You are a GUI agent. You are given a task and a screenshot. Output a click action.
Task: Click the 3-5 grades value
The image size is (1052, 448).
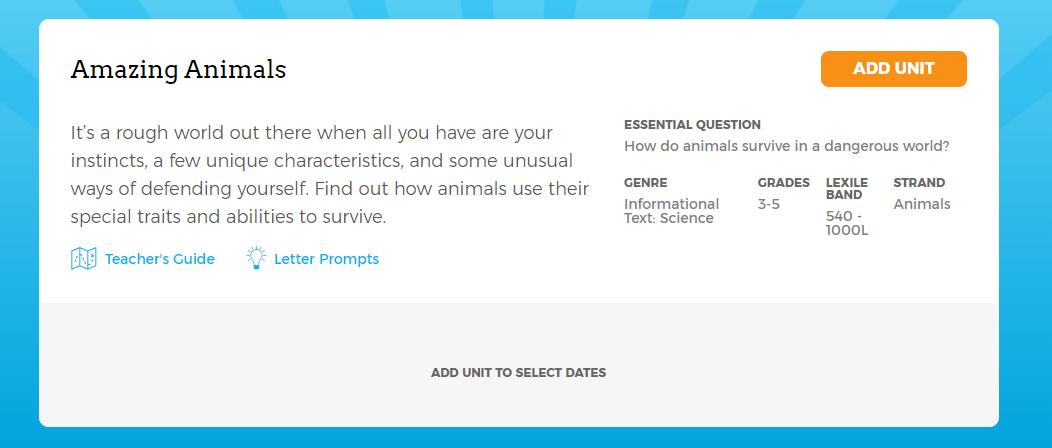point(769,204)
